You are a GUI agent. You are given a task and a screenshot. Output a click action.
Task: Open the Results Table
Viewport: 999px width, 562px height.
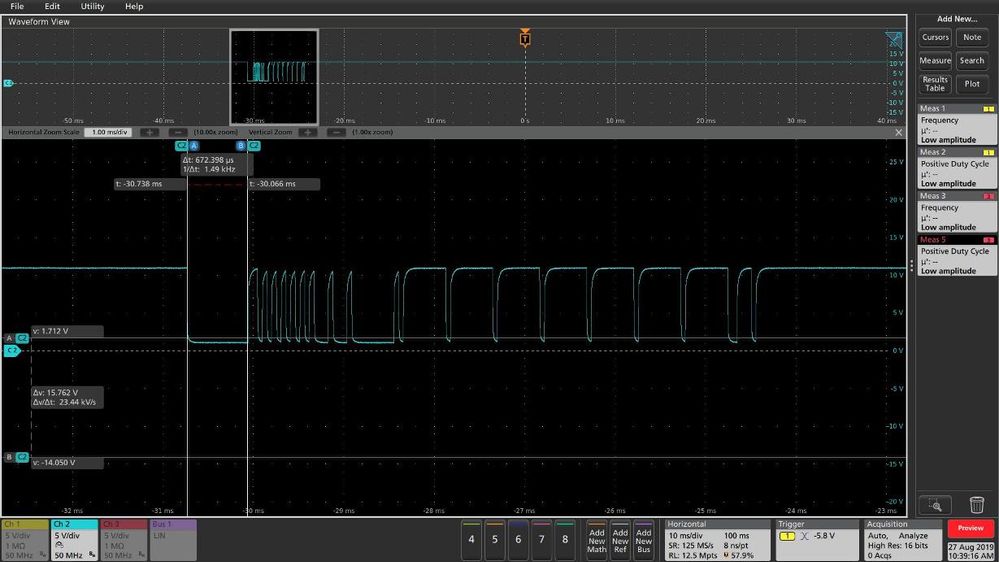pos(935,84)
